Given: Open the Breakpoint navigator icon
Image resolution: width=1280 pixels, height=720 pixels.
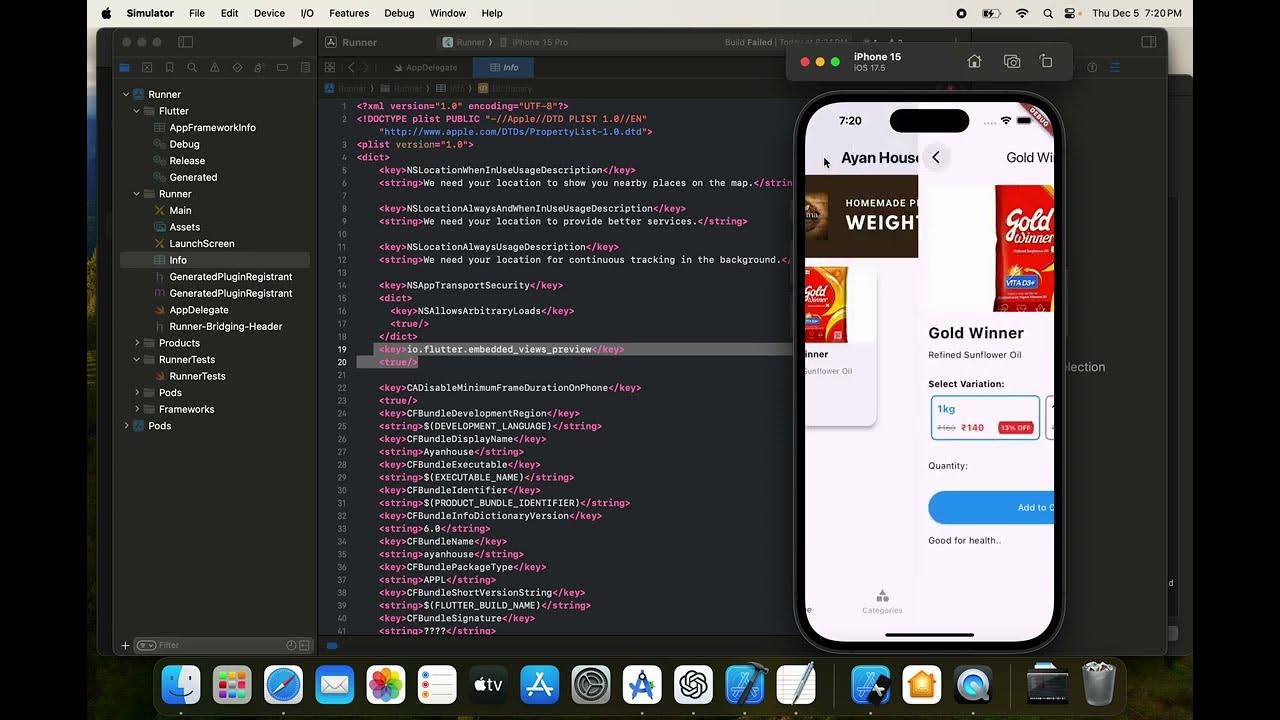Looking at the screenshot, I should [x=282, y=68].
